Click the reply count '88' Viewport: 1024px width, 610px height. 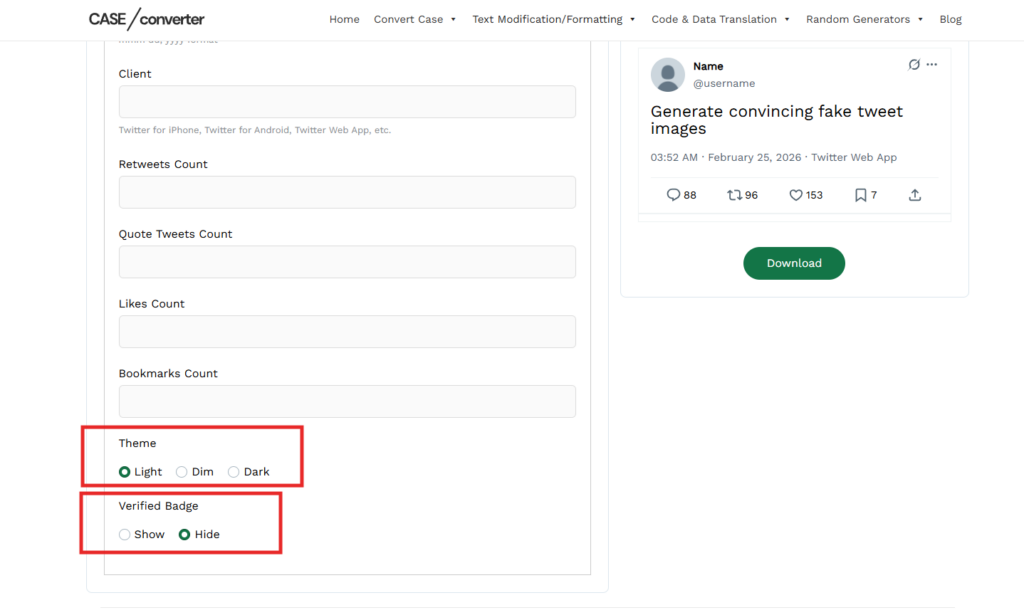[690, 195]
